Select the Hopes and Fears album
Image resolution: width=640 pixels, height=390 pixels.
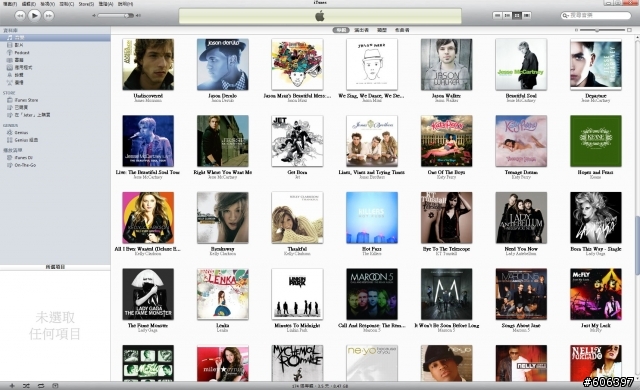tap(596, 141)
